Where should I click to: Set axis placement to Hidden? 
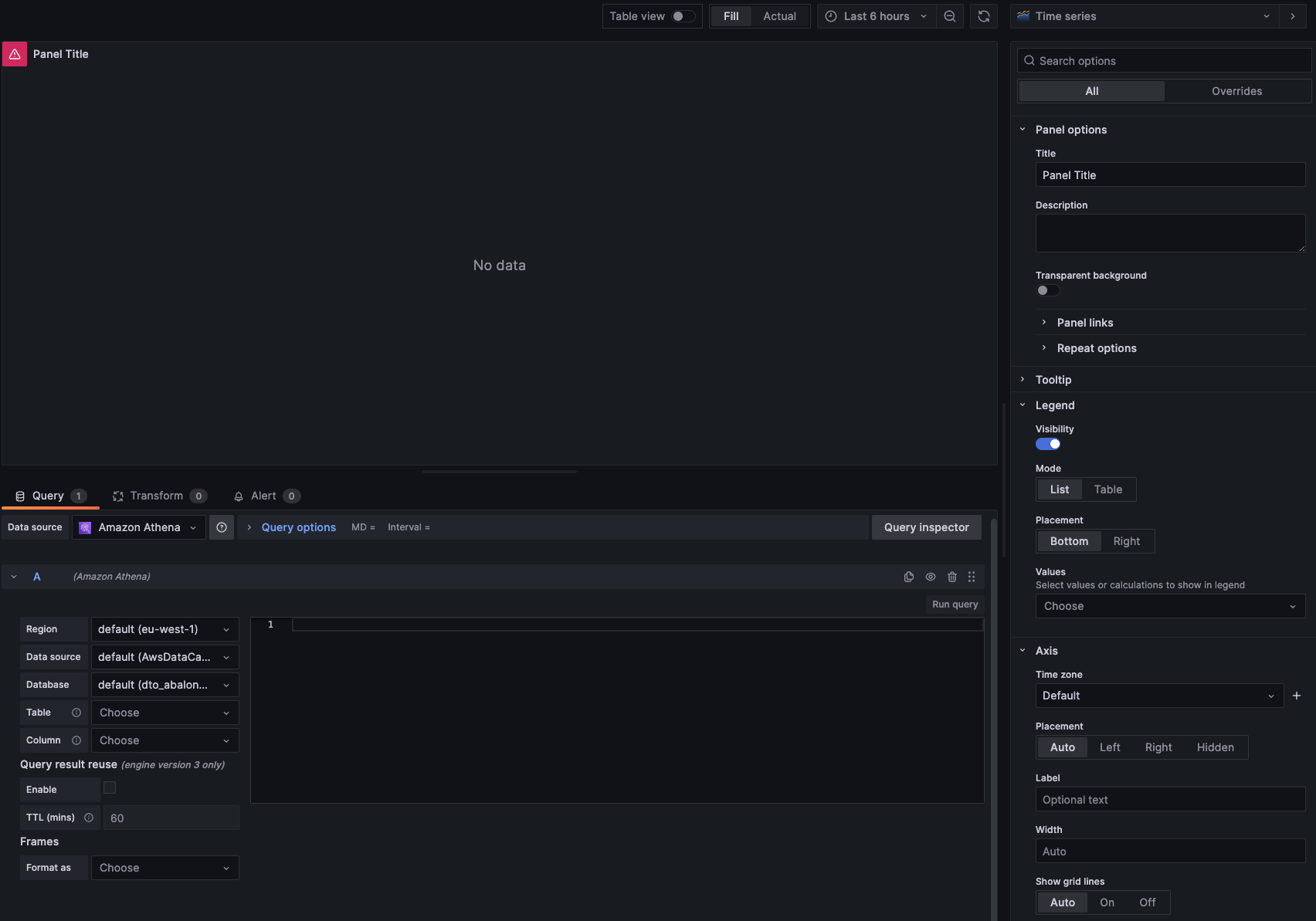coord(1215,747)
